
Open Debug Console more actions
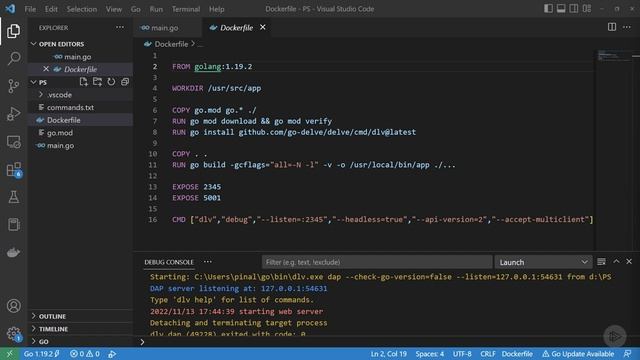[208, 262]
